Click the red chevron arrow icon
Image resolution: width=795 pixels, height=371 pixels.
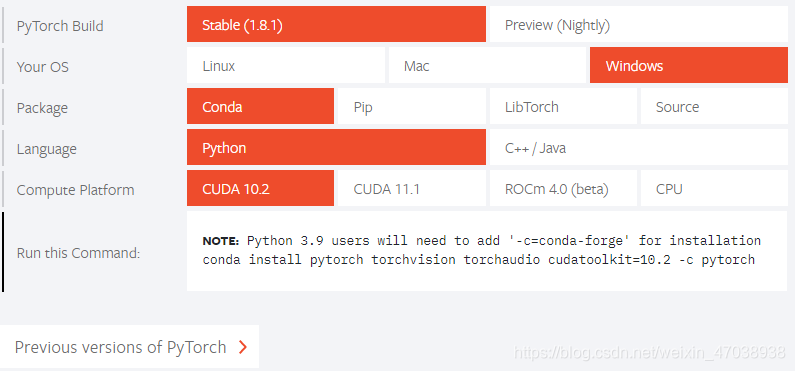243,347
